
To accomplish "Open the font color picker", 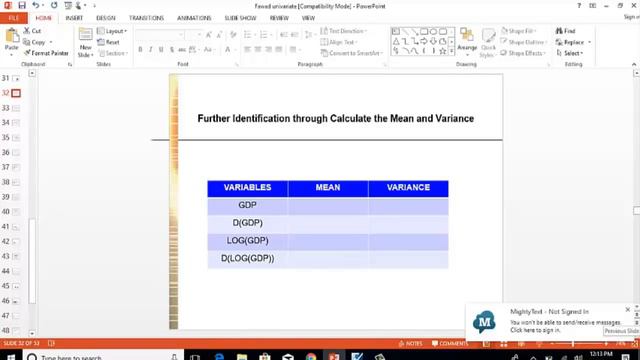I will [x=230, y=49].
